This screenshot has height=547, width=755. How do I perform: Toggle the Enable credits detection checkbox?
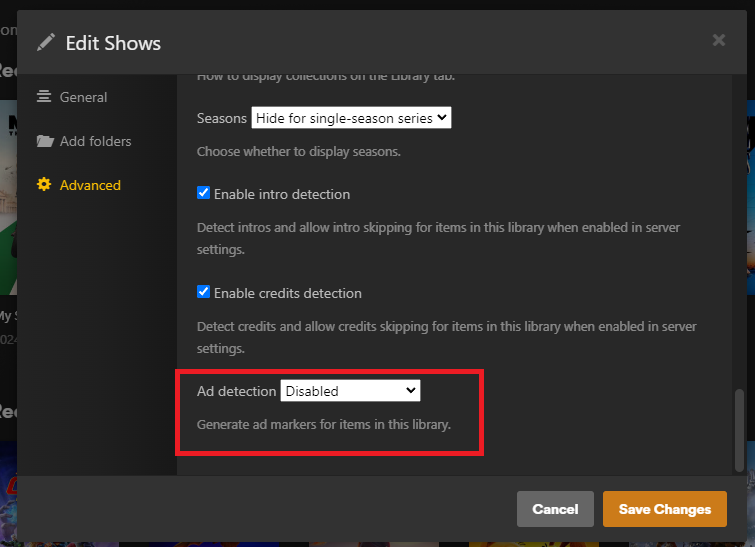click(204, 293)
